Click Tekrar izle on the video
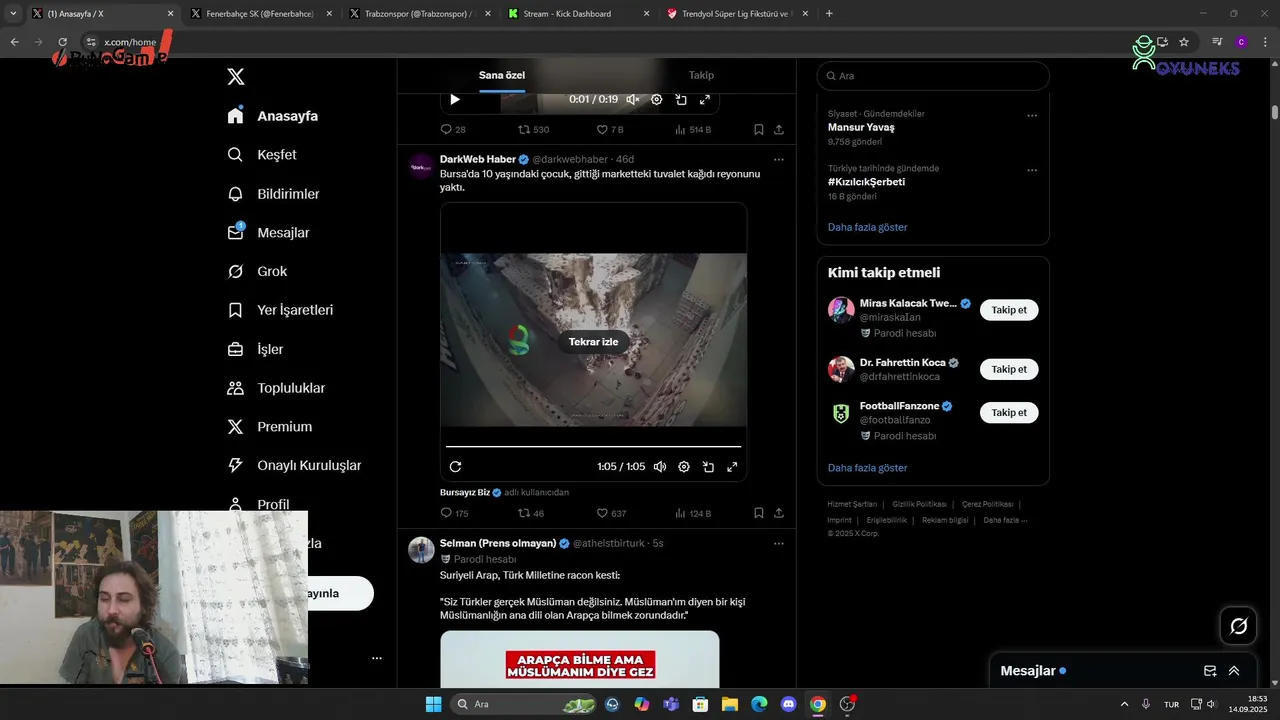Viewport: 1280px width, 720px height. coord(594,342)
